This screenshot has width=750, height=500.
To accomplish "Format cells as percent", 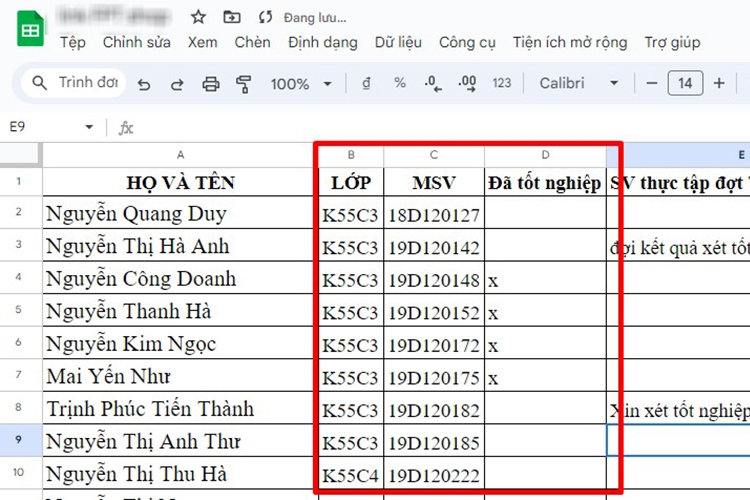I will click(x=400, y=83).
